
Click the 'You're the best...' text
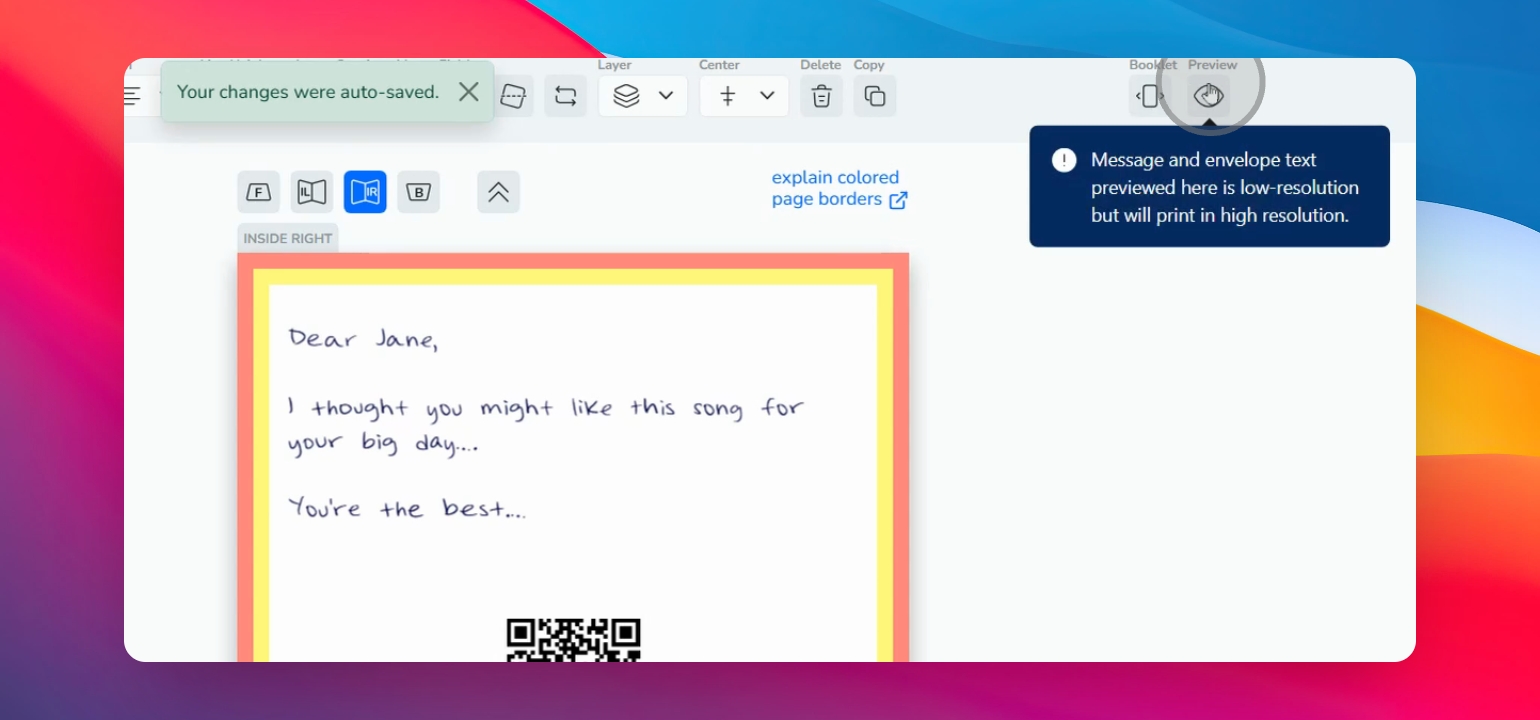[x=406, y=508]
